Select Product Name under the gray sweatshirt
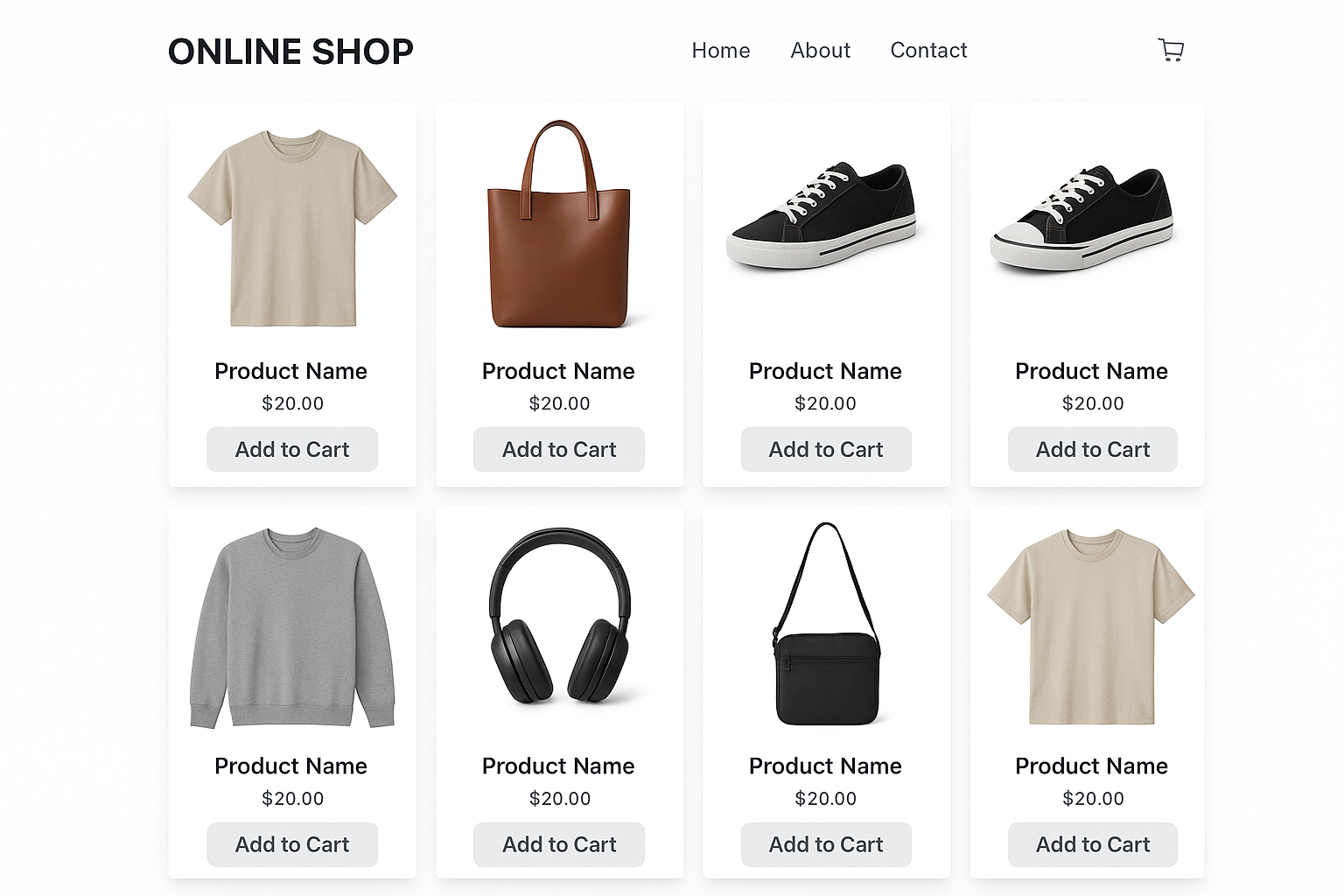Image resolution: width=1344 pixels, height=896 pixels. tap(290, 766)
